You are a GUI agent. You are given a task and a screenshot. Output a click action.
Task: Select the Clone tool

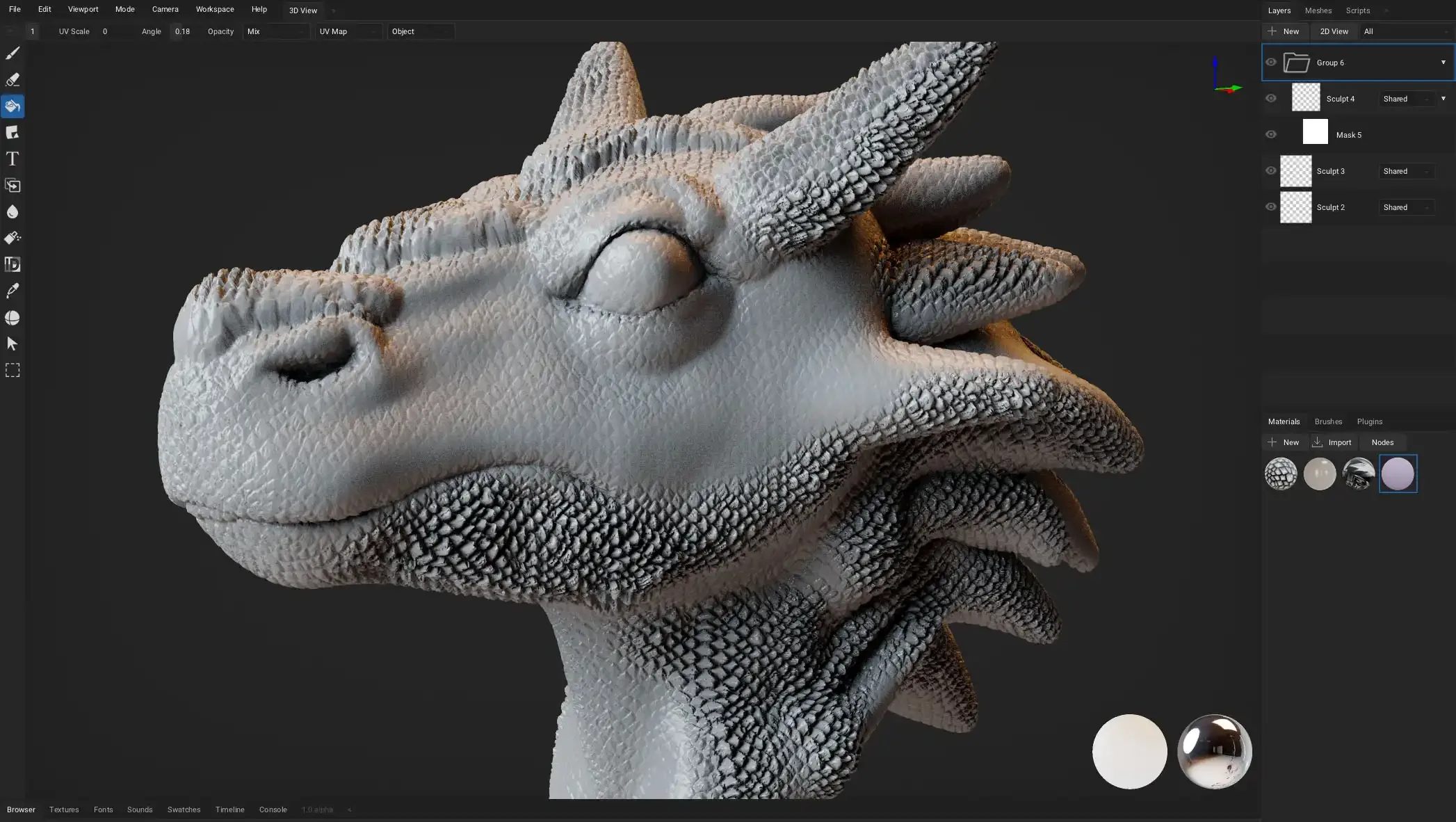click(13, 186)
